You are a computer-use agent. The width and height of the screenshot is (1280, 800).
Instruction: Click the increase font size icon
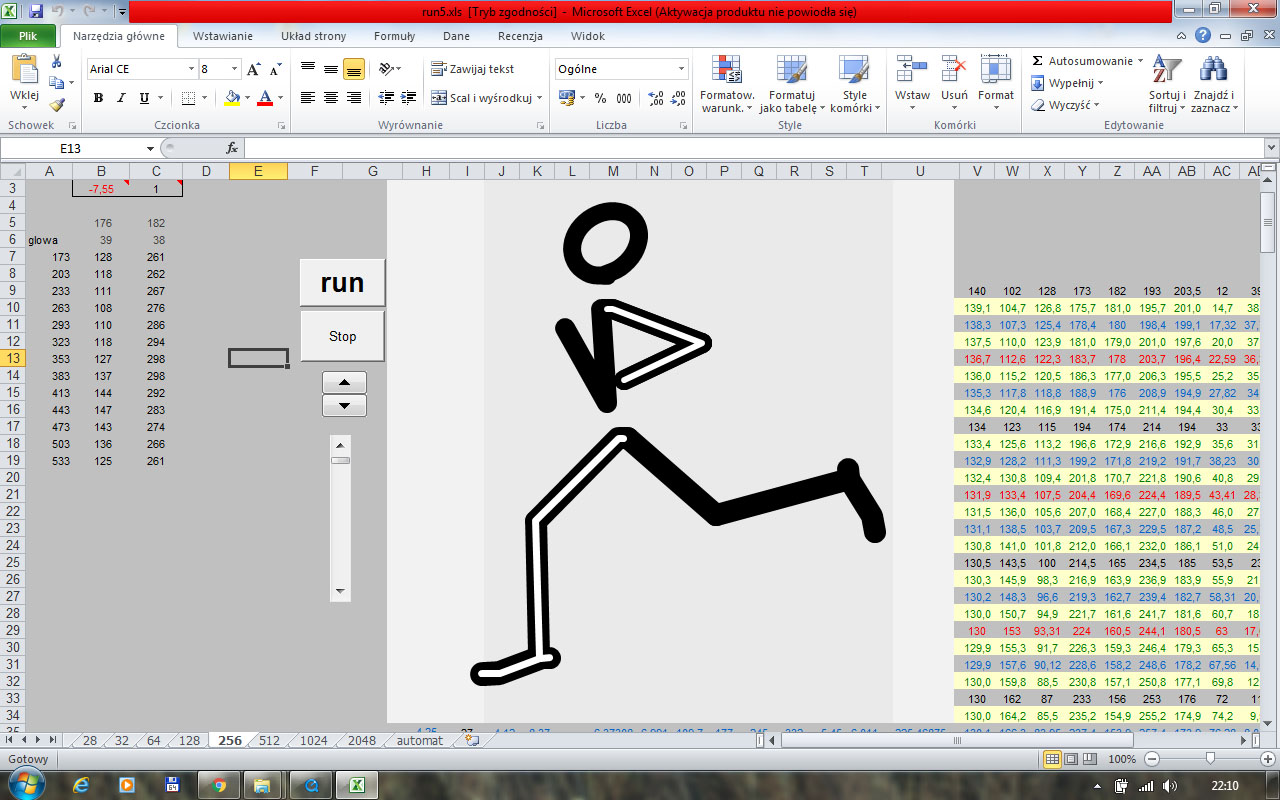[x=254, y=69]
